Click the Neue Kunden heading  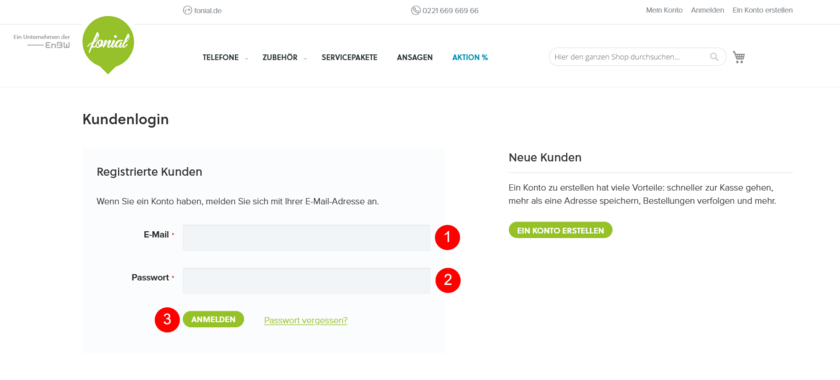tap(545, 158)
